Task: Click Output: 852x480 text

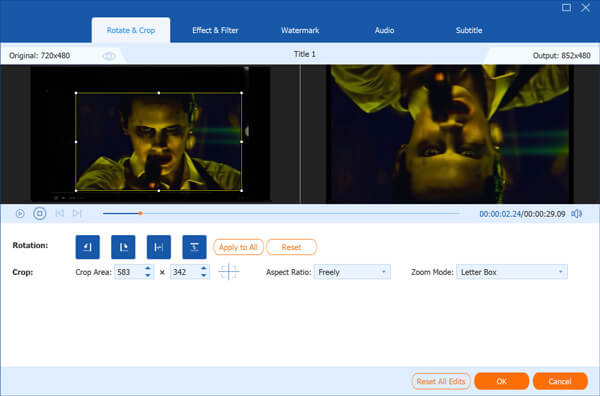Action: [561, 56]
